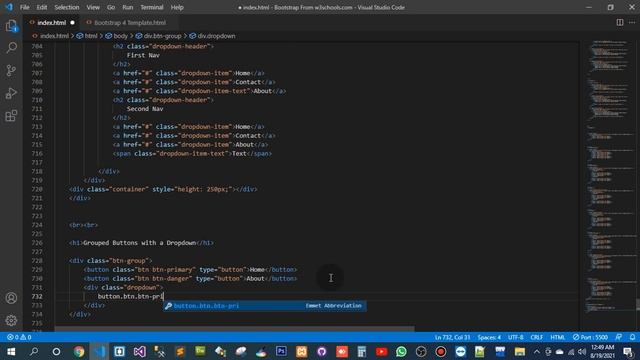Image resolution: width=640 pixels, height=360 pixels.
Task: Select div.dropdown in the breadcrumb
Action: click(x=216, y=36)
